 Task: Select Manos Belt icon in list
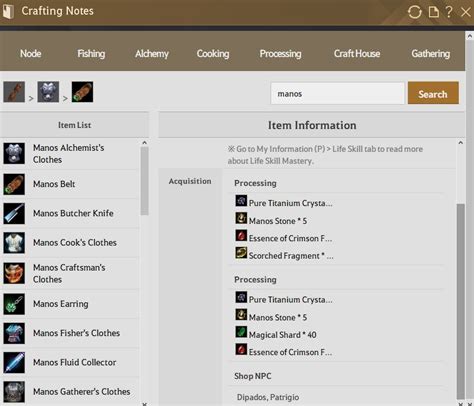point(14,184)
